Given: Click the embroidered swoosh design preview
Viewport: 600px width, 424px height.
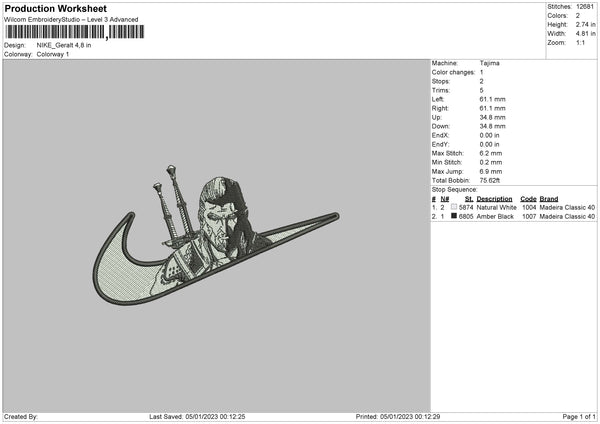Looking at the screenshot, I should pos(216,235).
